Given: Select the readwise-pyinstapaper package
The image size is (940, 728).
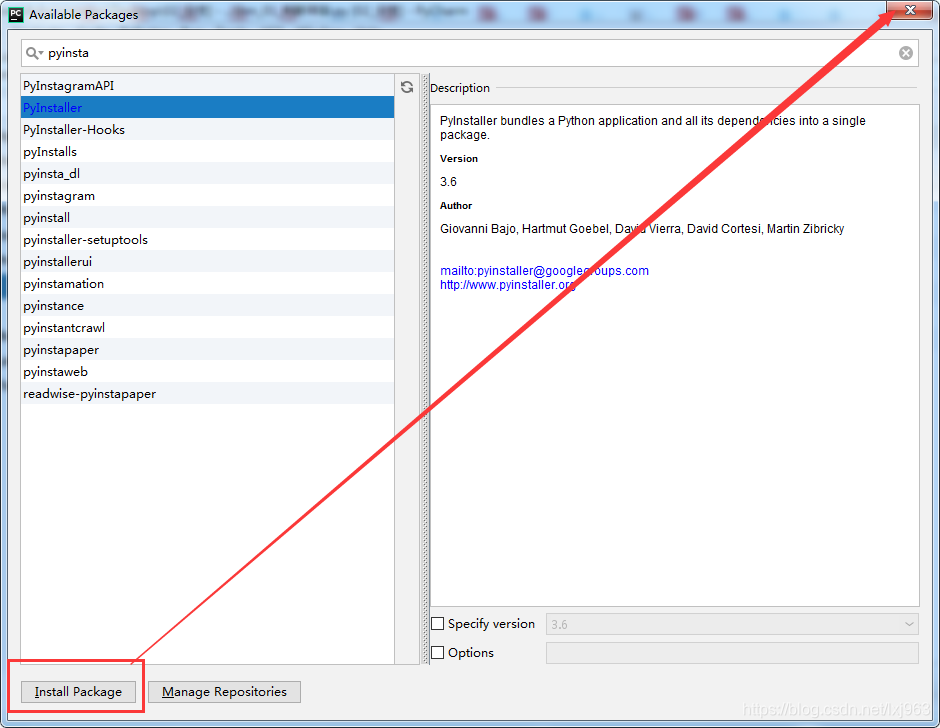Looking at the screenshot, I should tap(207, 393).
